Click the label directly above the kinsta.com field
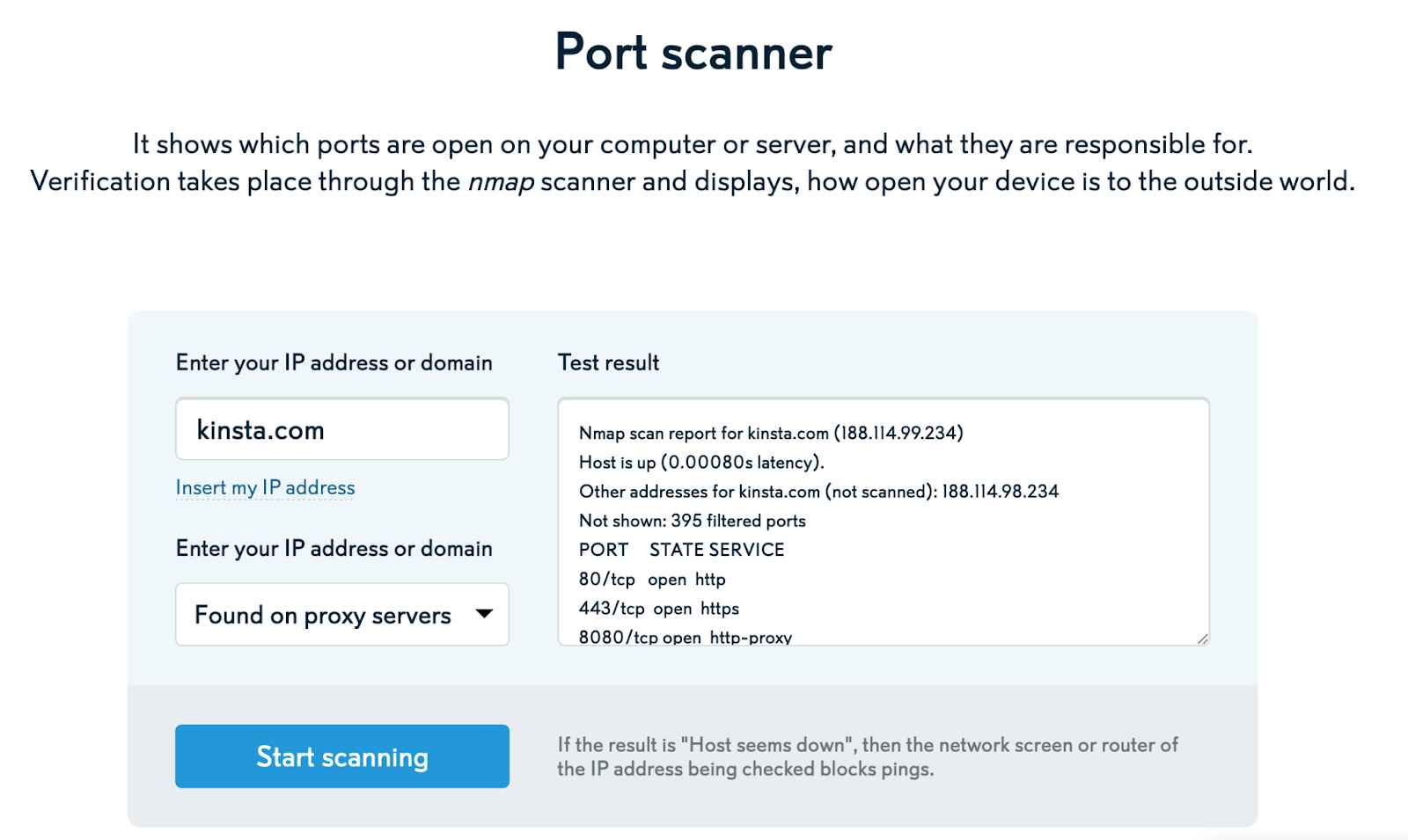 pyautogui.click(x=334, y=362)
